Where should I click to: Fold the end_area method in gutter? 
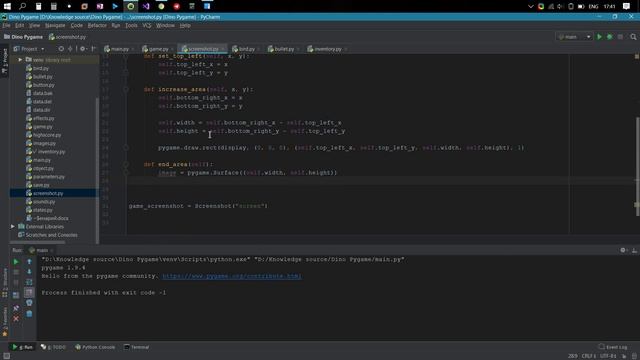coord(126,164)
